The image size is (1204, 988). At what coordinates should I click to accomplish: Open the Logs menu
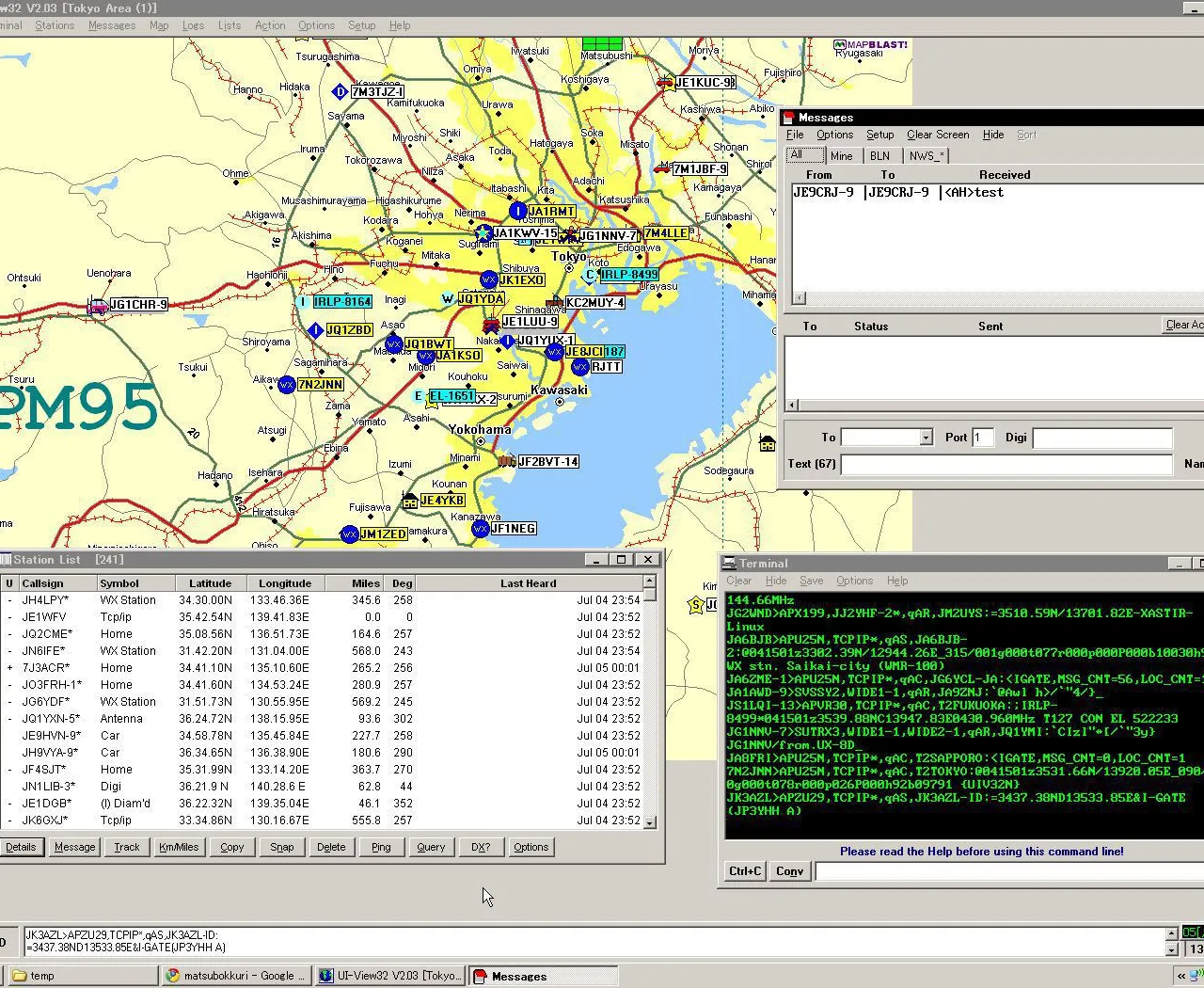coord(193,25)
